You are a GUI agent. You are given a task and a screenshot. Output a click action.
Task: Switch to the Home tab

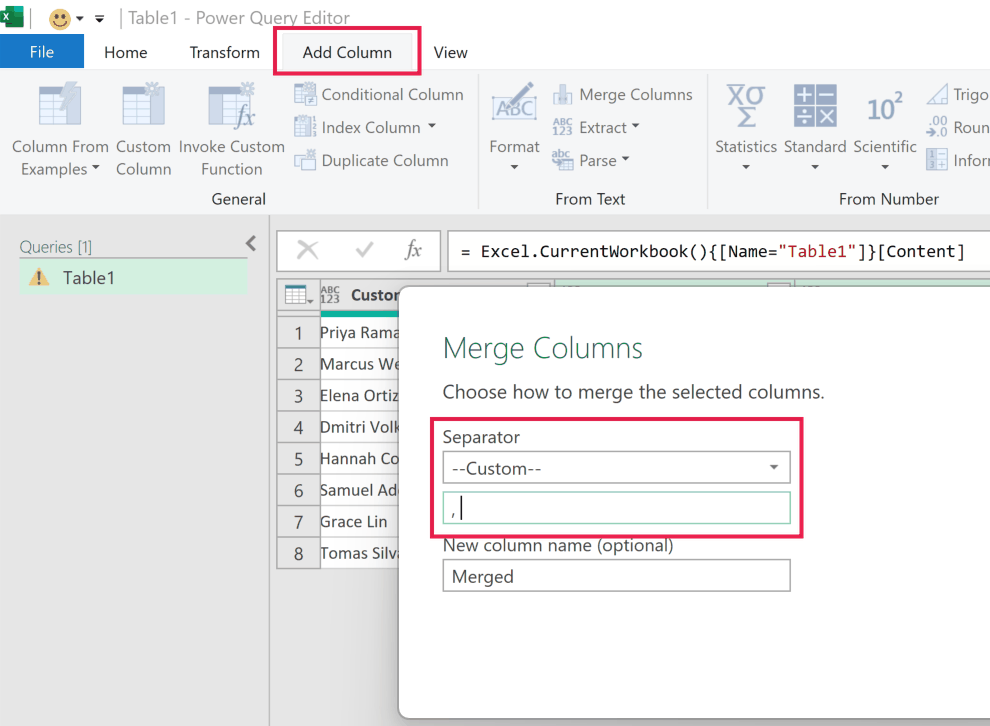coord(126,52)
